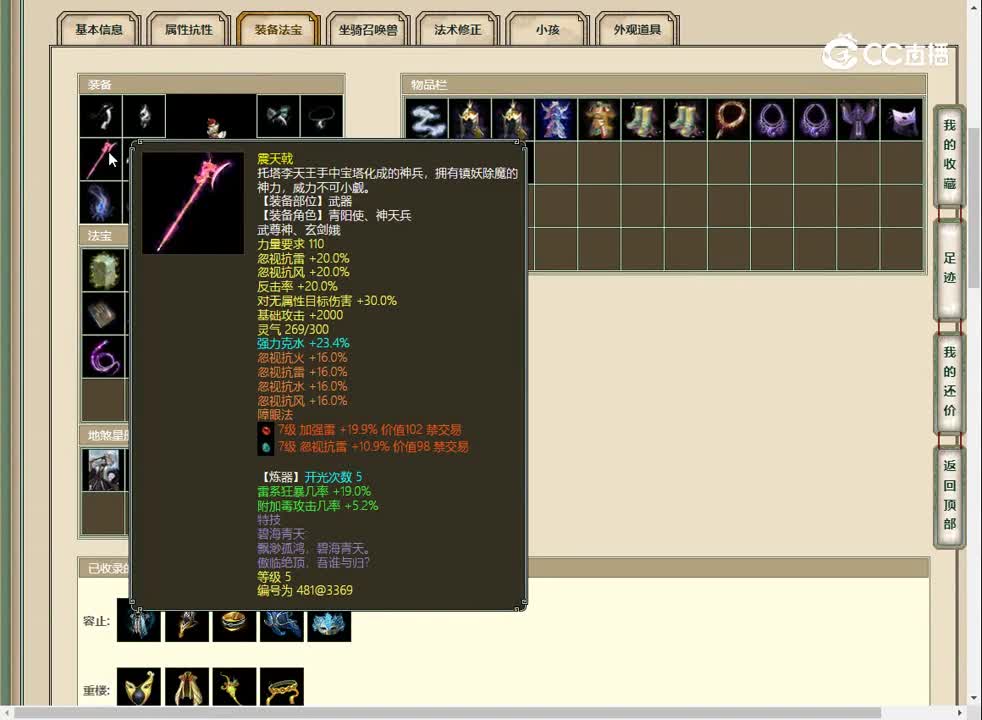Select the purple winged robe in 物品栏
Image resolution: width=982 pixels, height=720 pixels.
(858, 119)
